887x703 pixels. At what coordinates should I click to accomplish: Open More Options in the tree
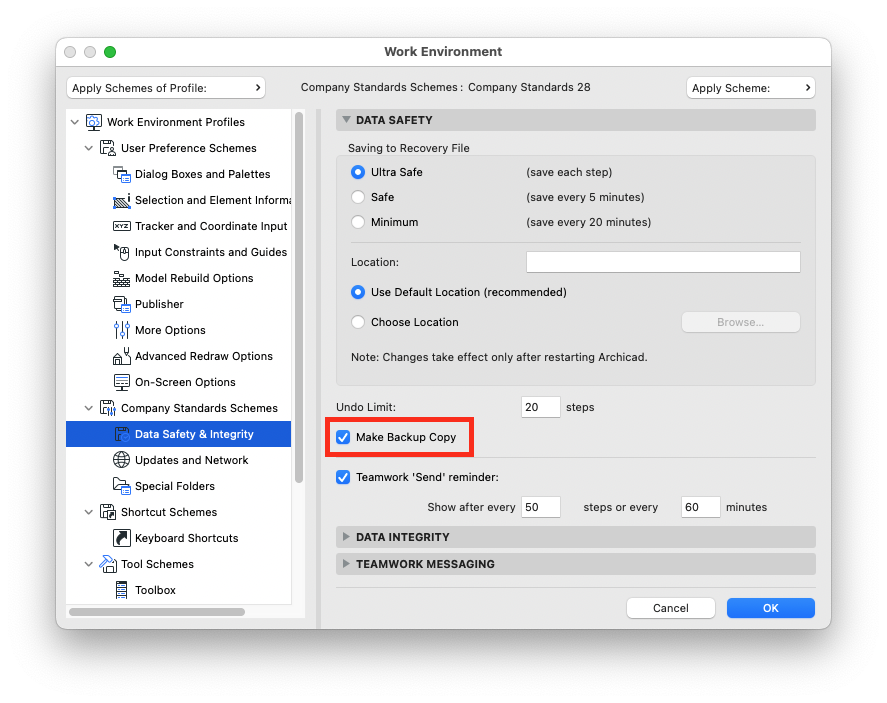(170, 330)
